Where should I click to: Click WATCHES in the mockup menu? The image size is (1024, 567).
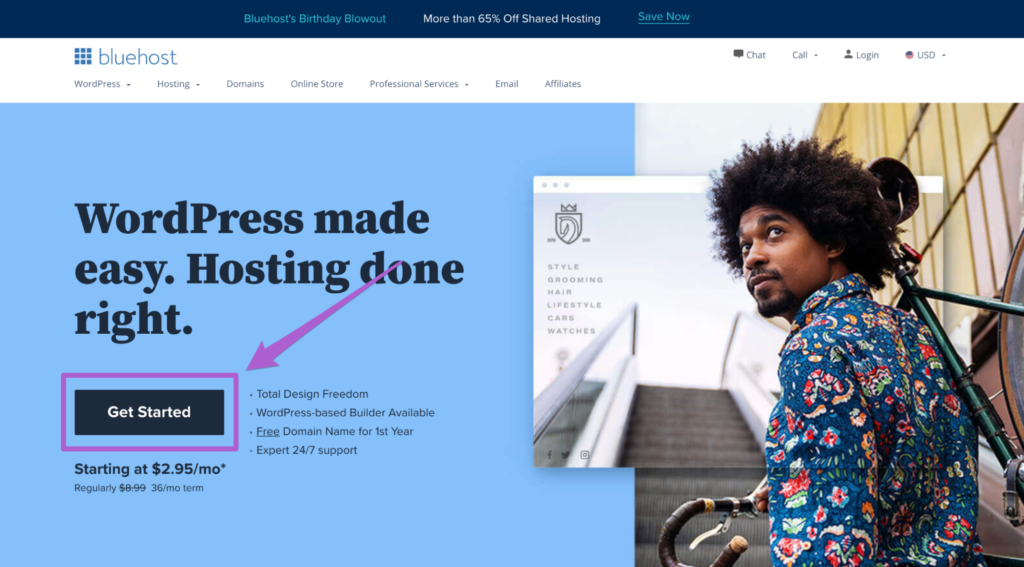coord(571,331)
